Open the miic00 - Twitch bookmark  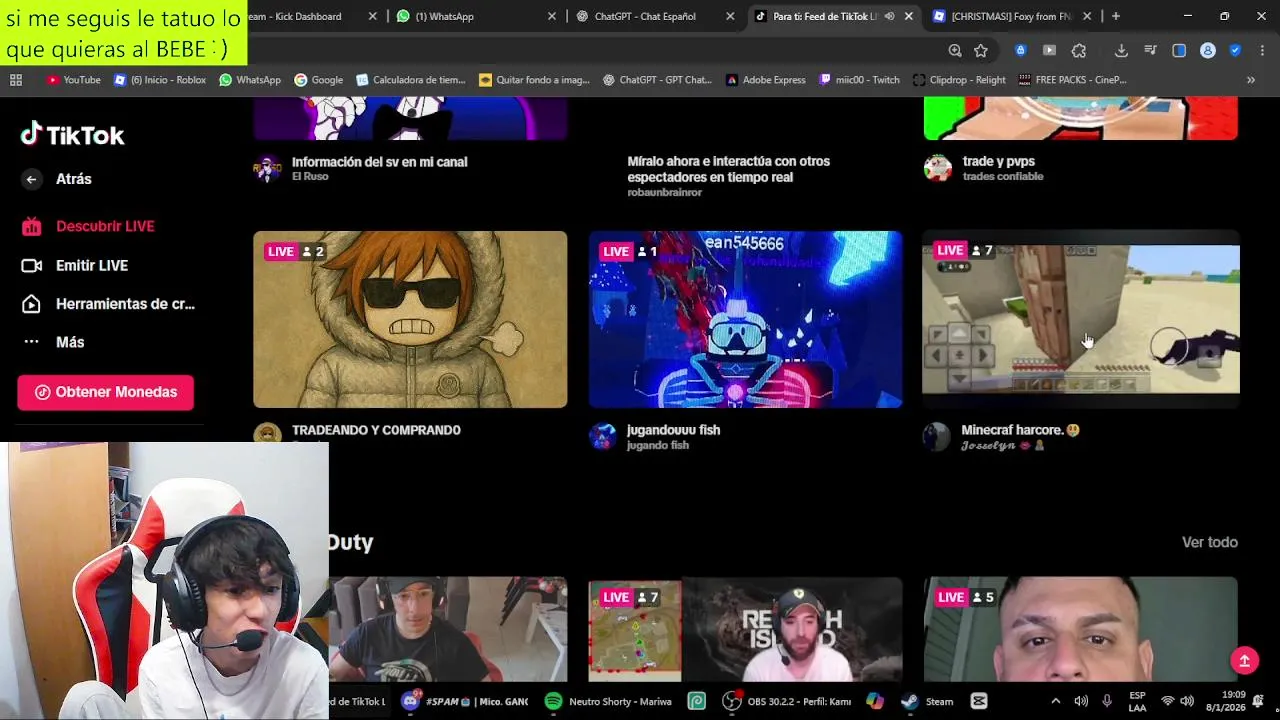click(858, 80)
